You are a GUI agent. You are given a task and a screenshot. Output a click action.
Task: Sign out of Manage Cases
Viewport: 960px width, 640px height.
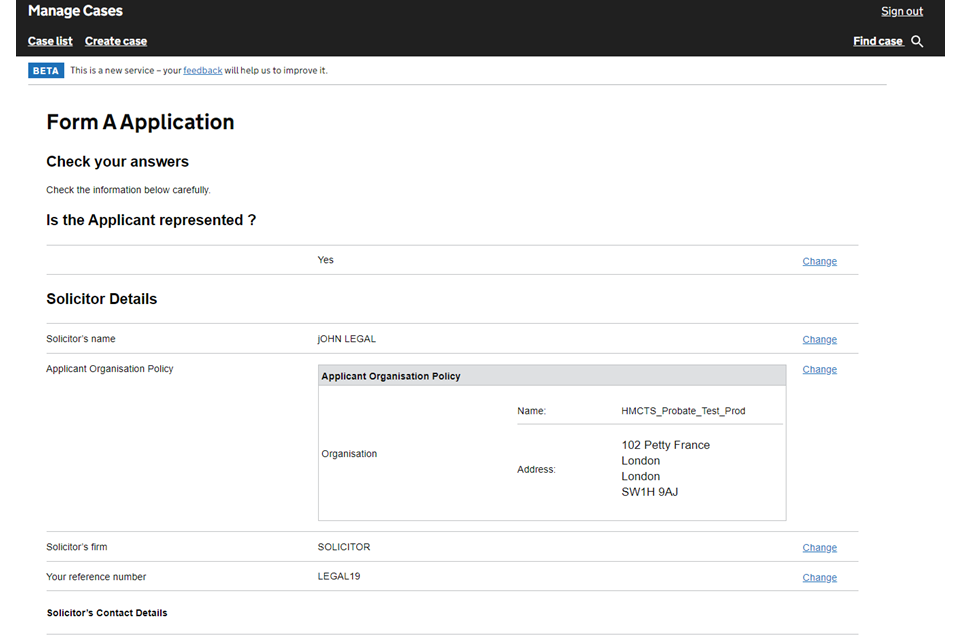tap(901, 12)
